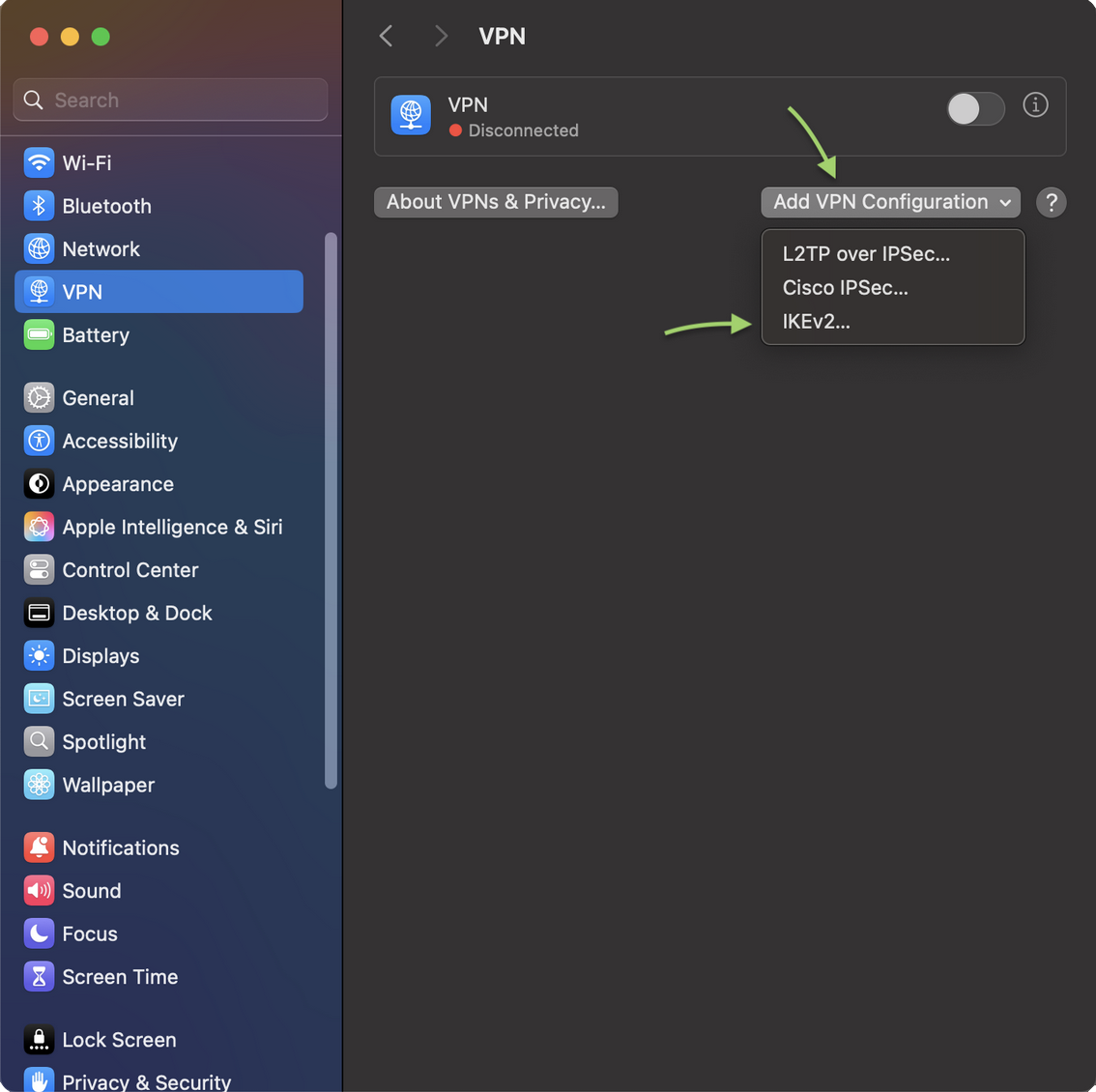
Task: Toggle the VPN connection switch on
Action: pyautogui.click(x=976, y=109)
